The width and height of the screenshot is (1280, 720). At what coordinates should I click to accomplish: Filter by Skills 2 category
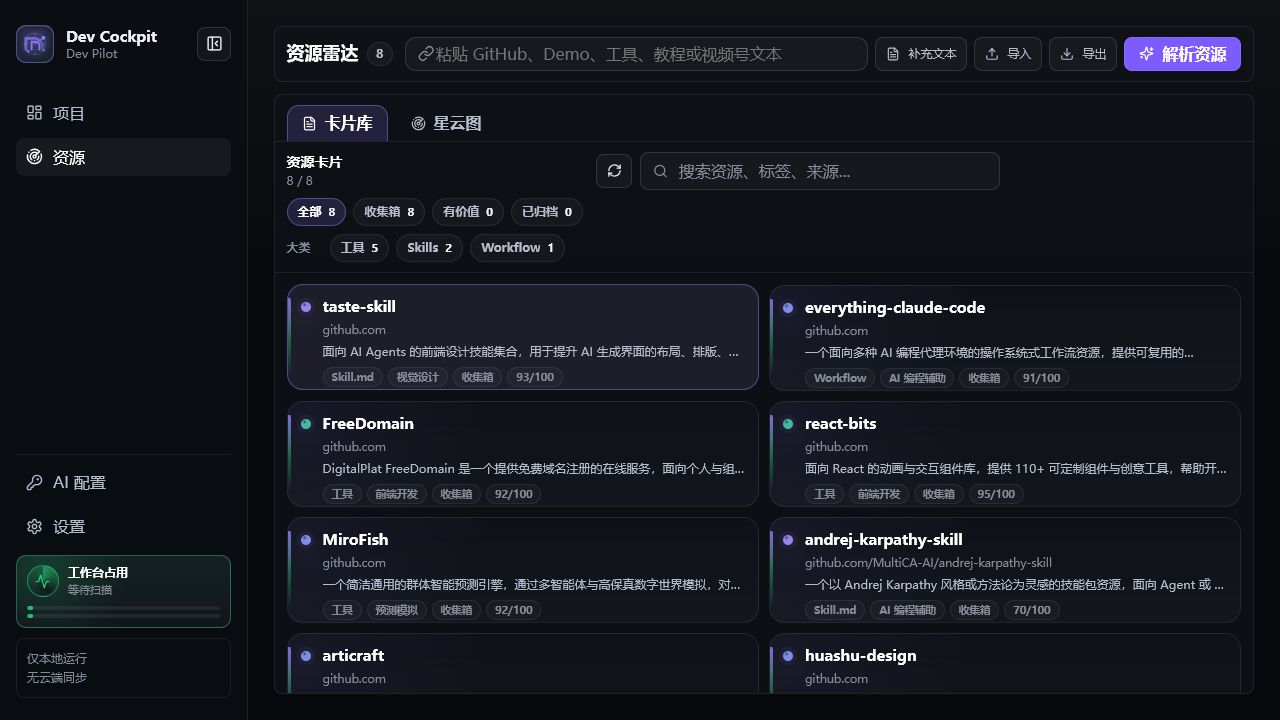429,248
